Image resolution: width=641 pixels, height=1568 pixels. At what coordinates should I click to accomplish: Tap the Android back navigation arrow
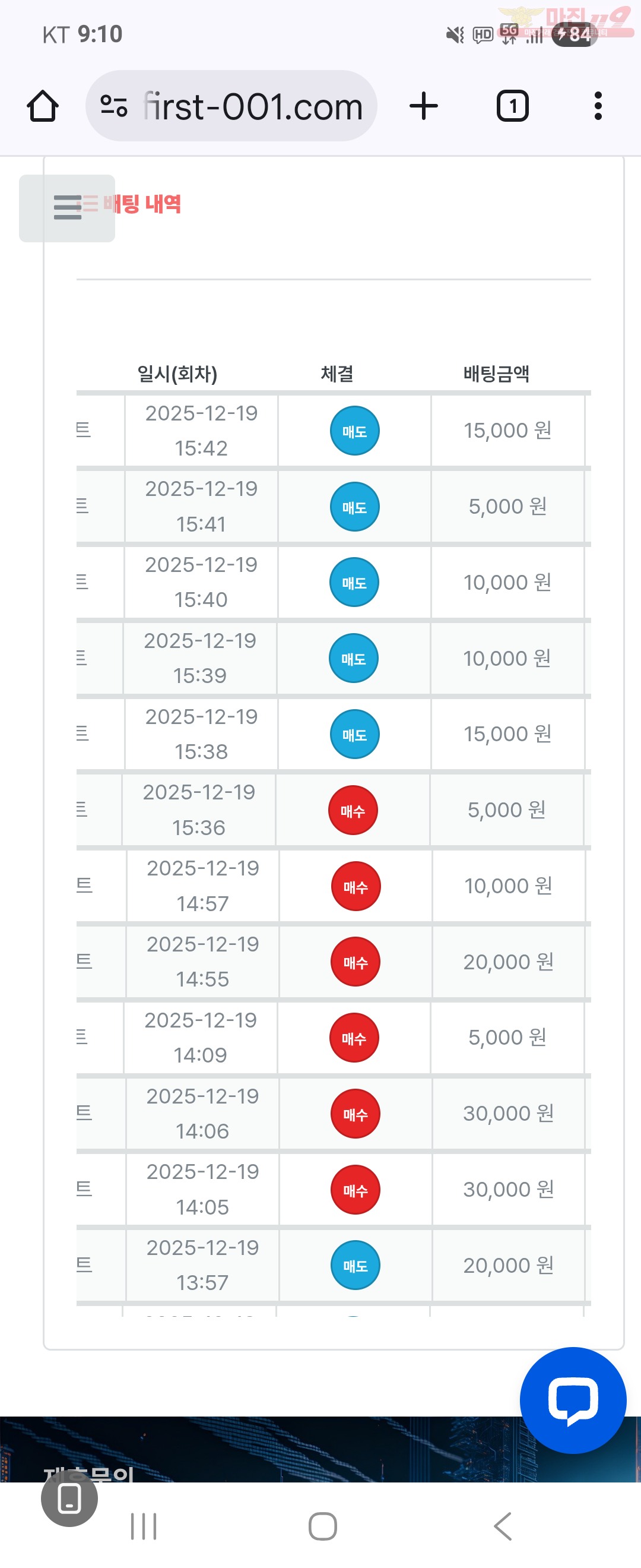(502, 1526)
